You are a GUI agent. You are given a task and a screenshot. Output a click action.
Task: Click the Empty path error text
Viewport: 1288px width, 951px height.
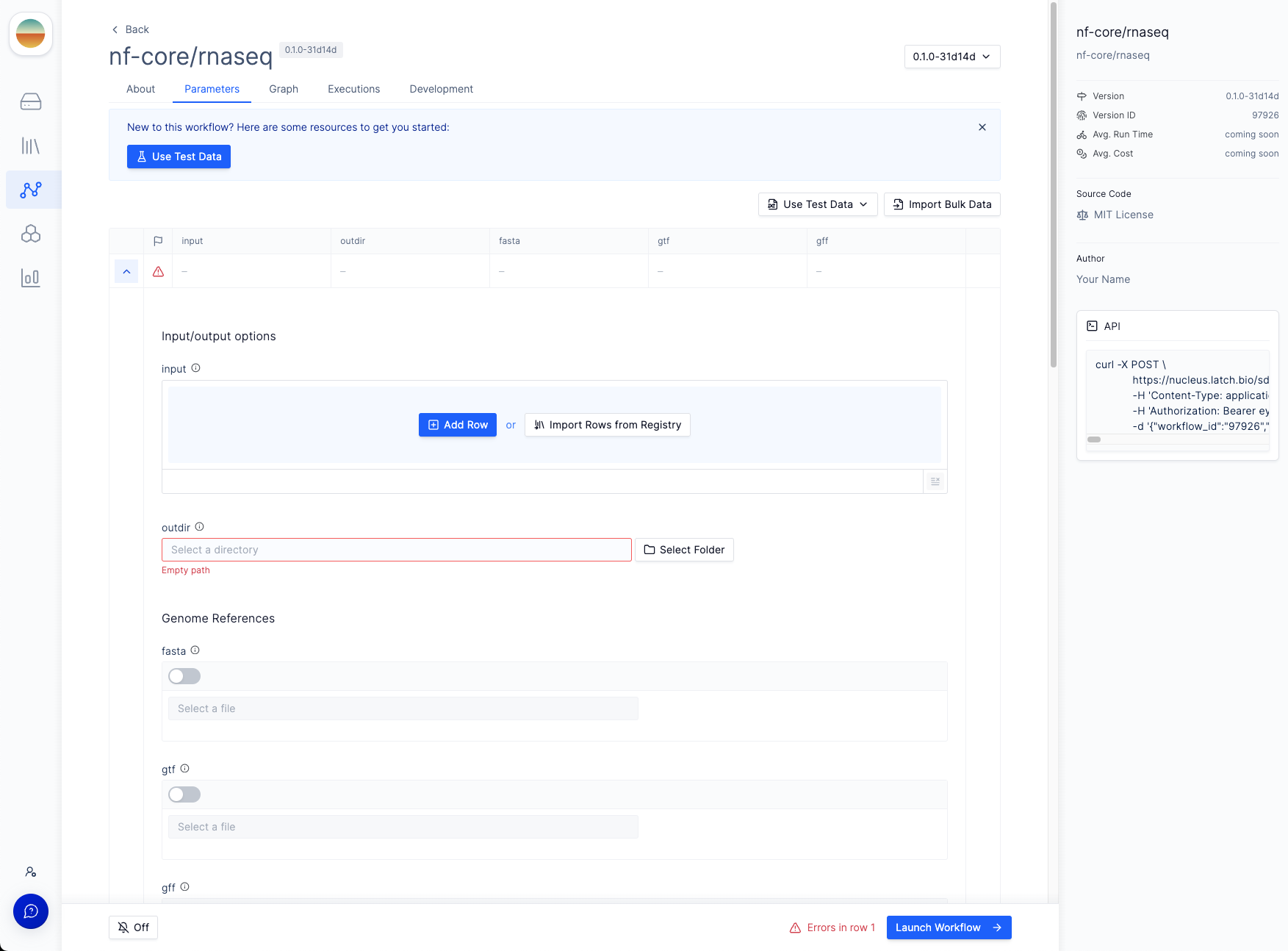pos(186,570)
